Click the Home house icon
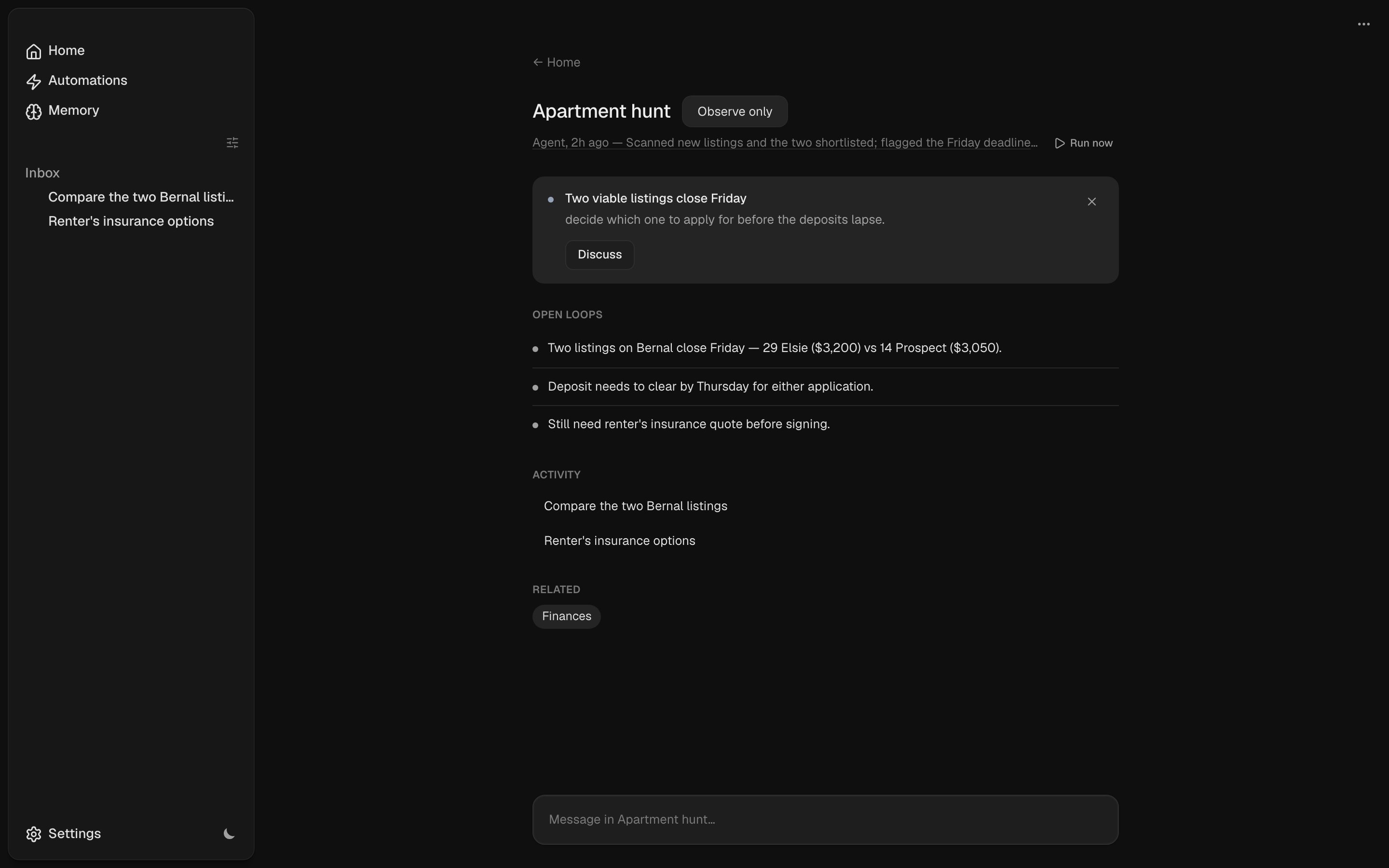Viewport: 1389px width, 868px height. [x=33, y=52]
